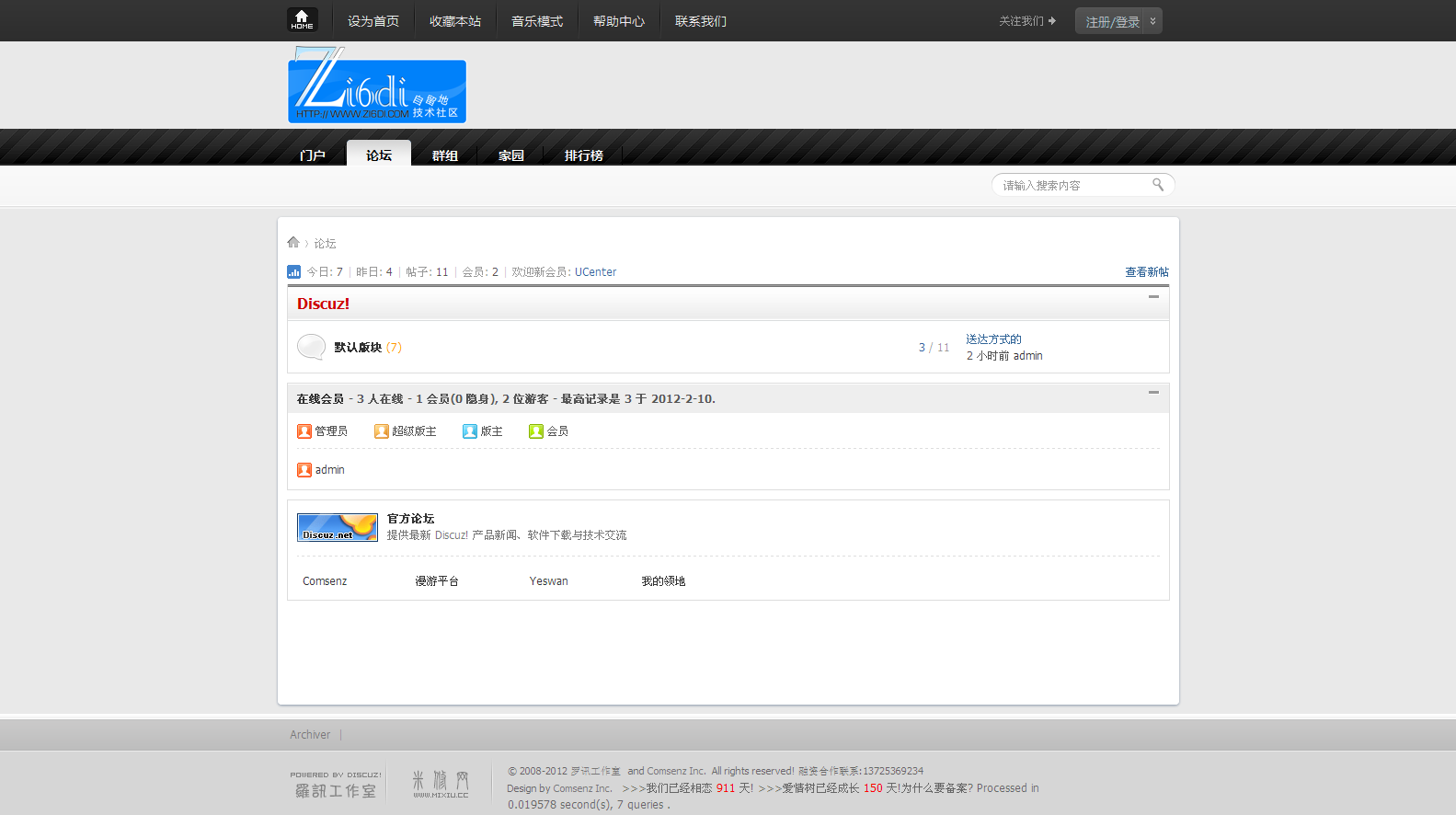Click the search magnifier icon
Viewport: 1456px width, 815px height.
pyautogui.click(x=1158, y=185)
